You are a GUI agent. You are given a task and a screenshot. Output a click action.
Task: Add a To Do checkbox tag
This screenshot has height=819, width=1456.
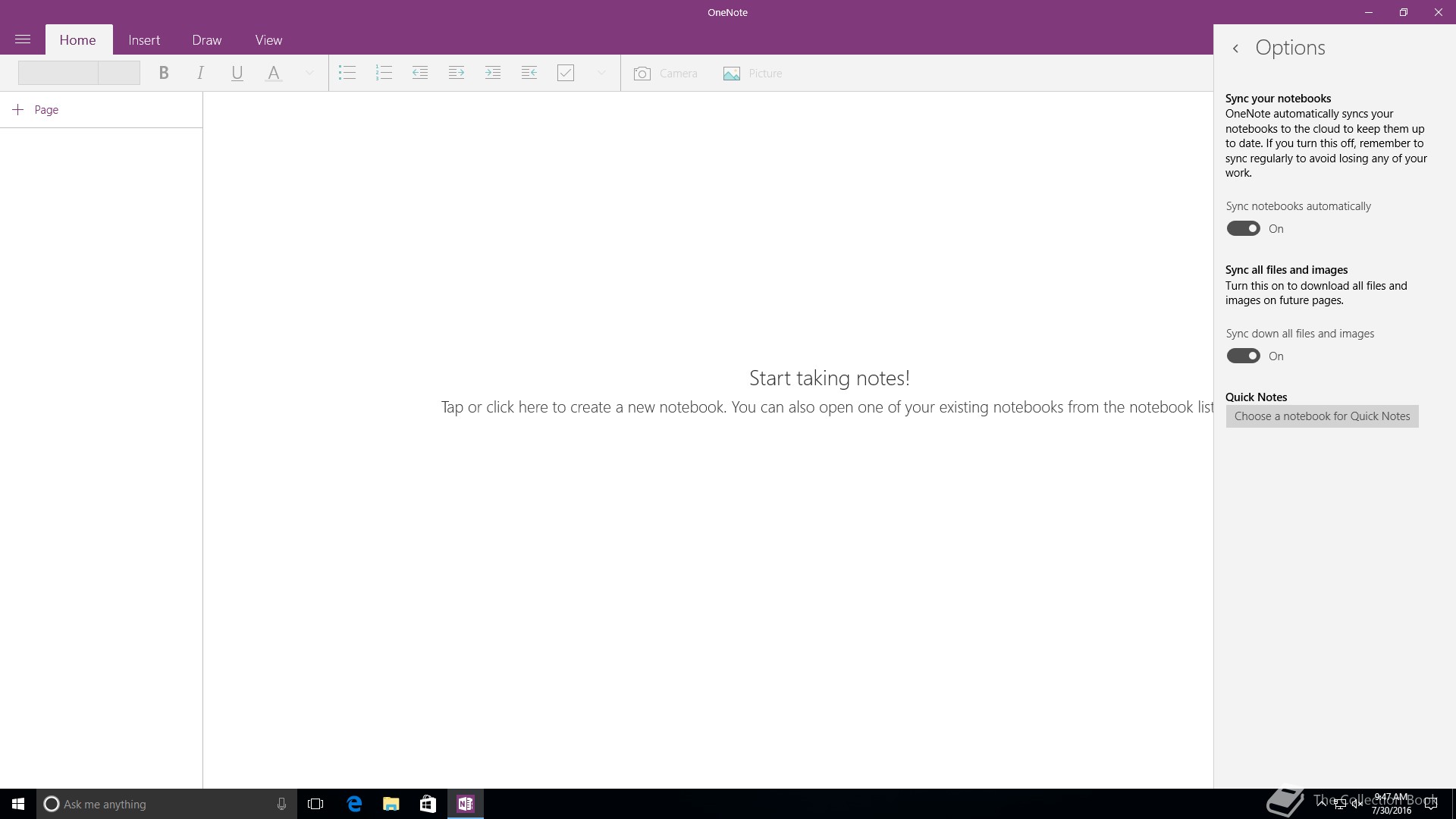coord(566,73)
